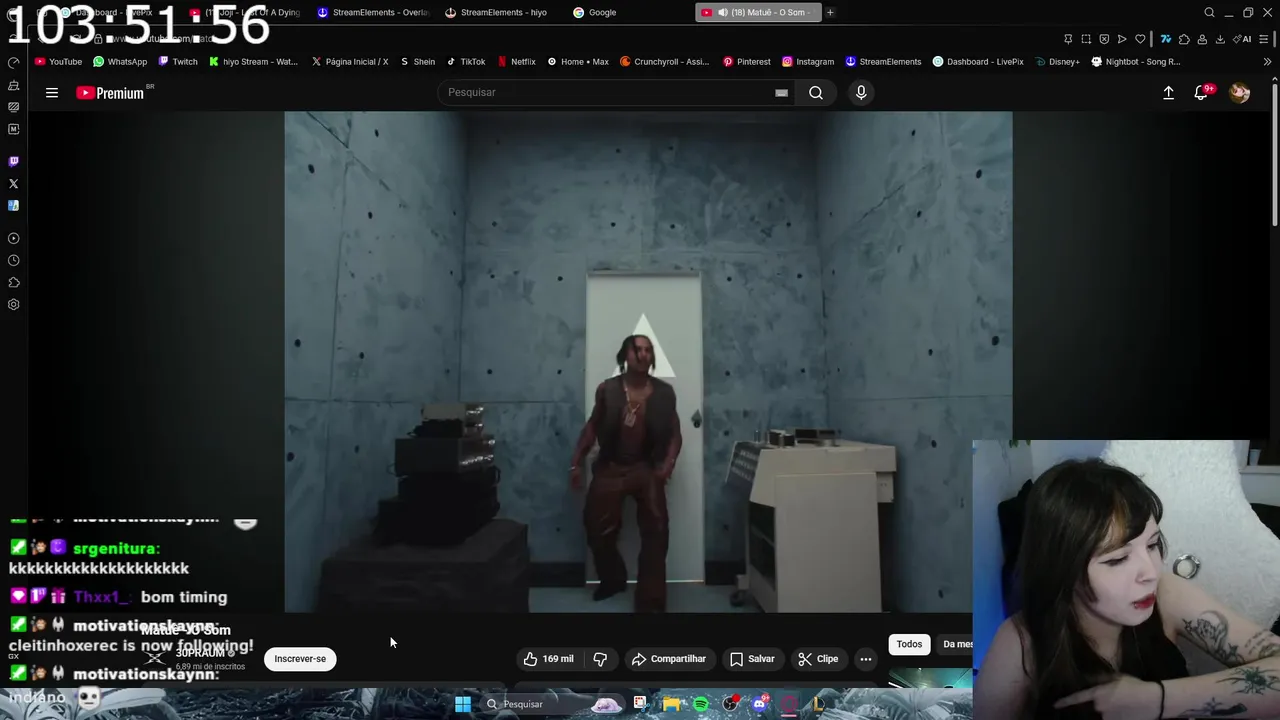Open YouTube notifications bell
Screen dimensions: 1280x720
click(x=1201, y=93)
